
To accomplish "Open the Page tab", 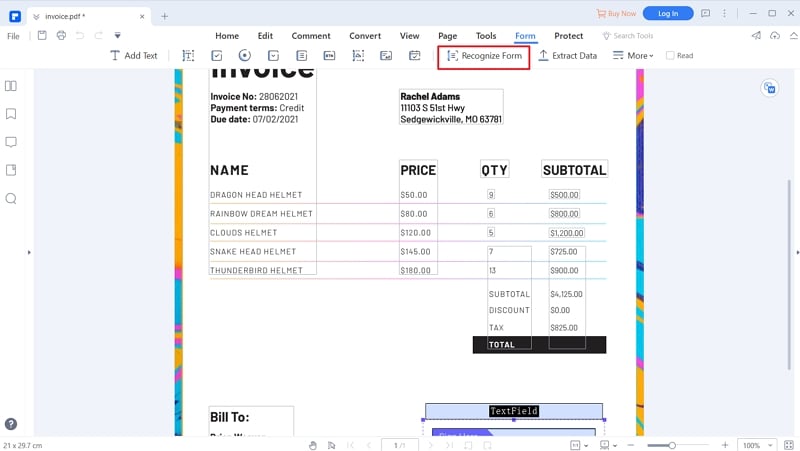I will (x=447, y=36).
